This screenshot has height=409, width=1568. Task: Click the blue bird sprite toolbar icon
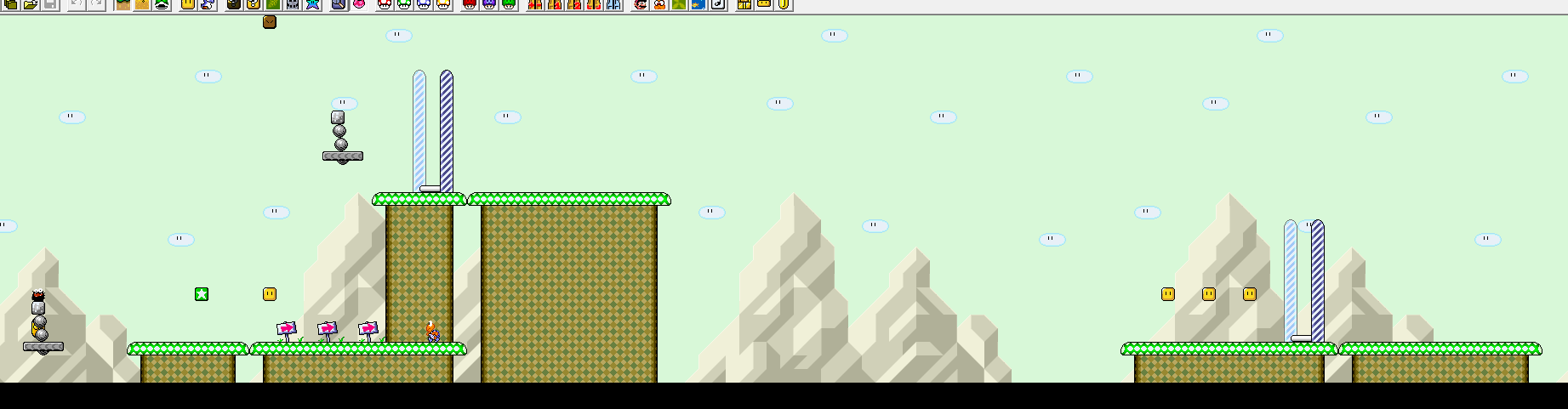pyautogui.click(x=208, y=4)
